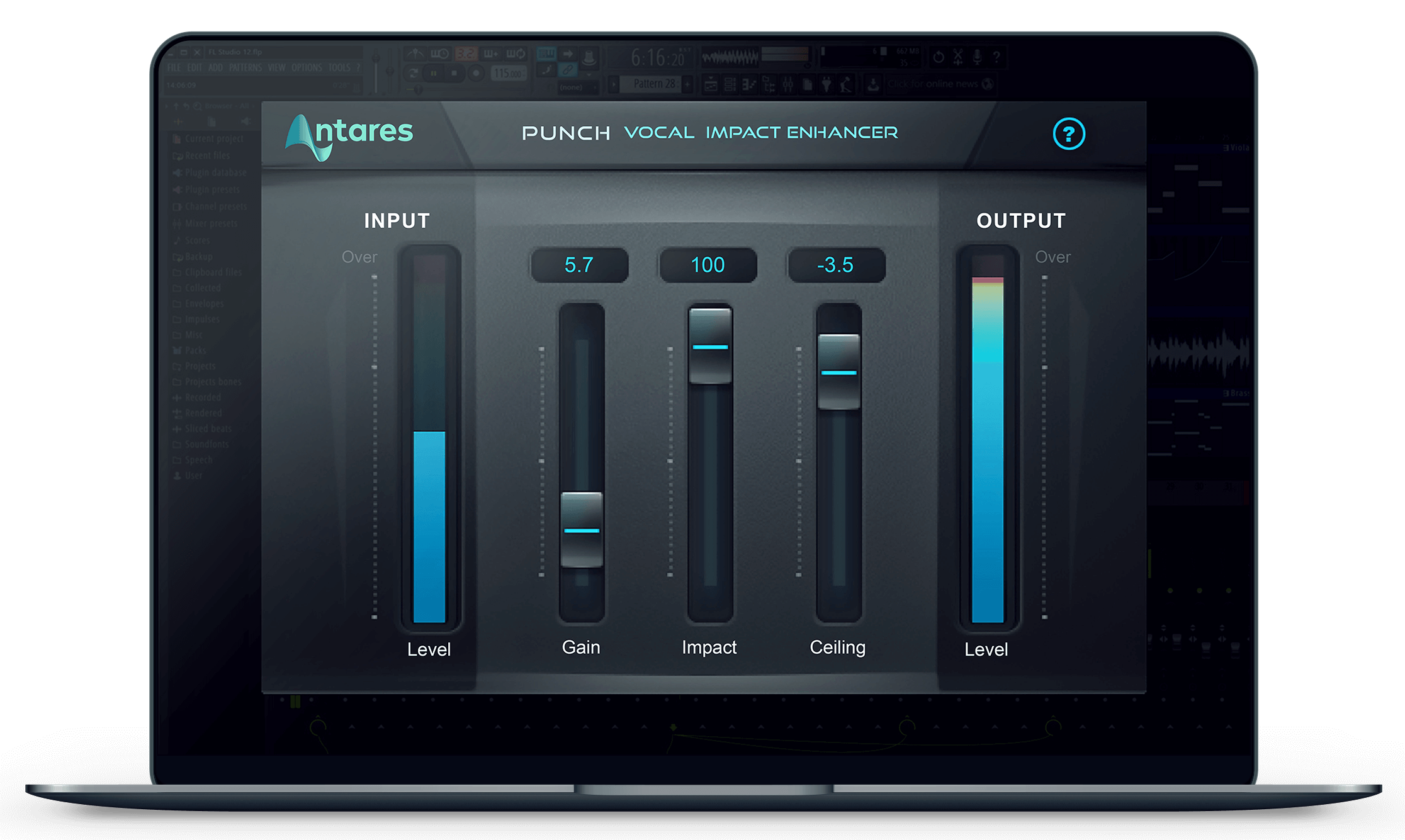Viewport: 1405px width, 840px height.
Task: Open the snap dropdown showing (none)
Action: (578, 87)
